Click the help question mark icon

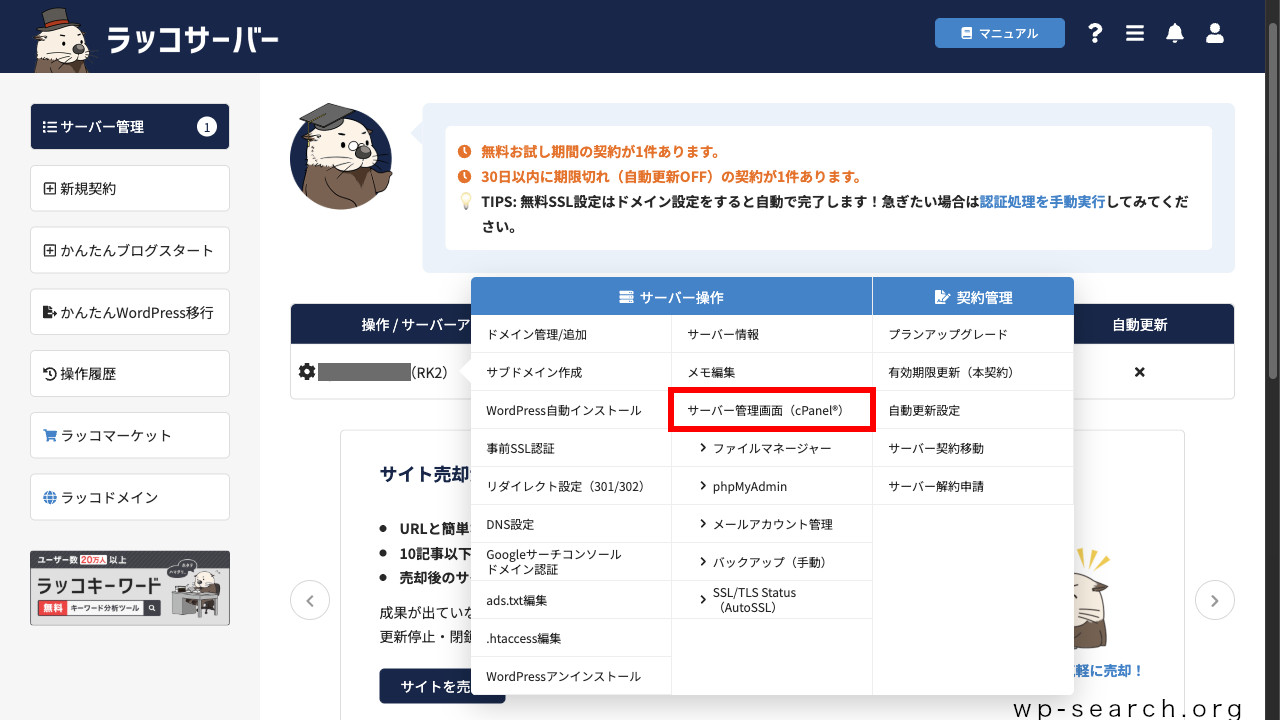coord(1095,33)
